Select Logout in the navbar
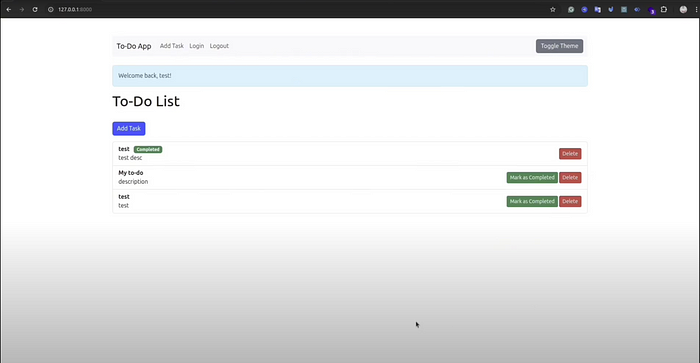Image resolution: width=700 pixels, height=363 pixels. [219, 46]
